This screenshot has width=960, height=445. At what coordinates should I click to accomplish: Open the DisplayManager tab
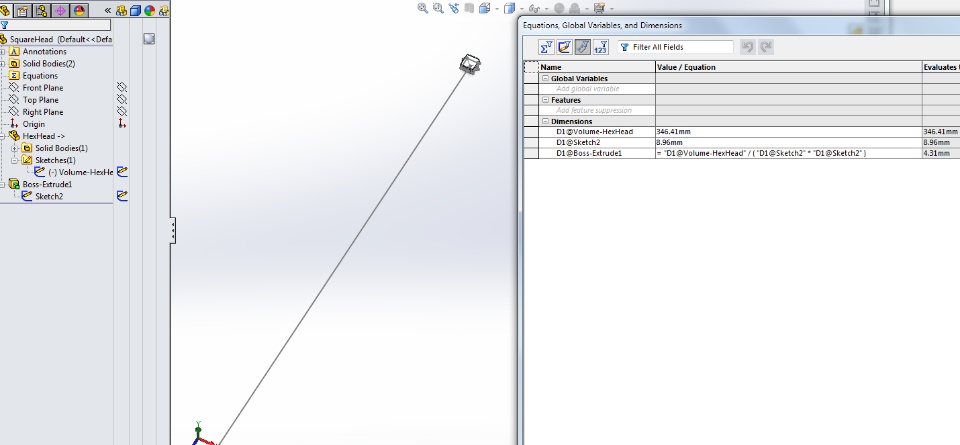(x=79, y=10)
